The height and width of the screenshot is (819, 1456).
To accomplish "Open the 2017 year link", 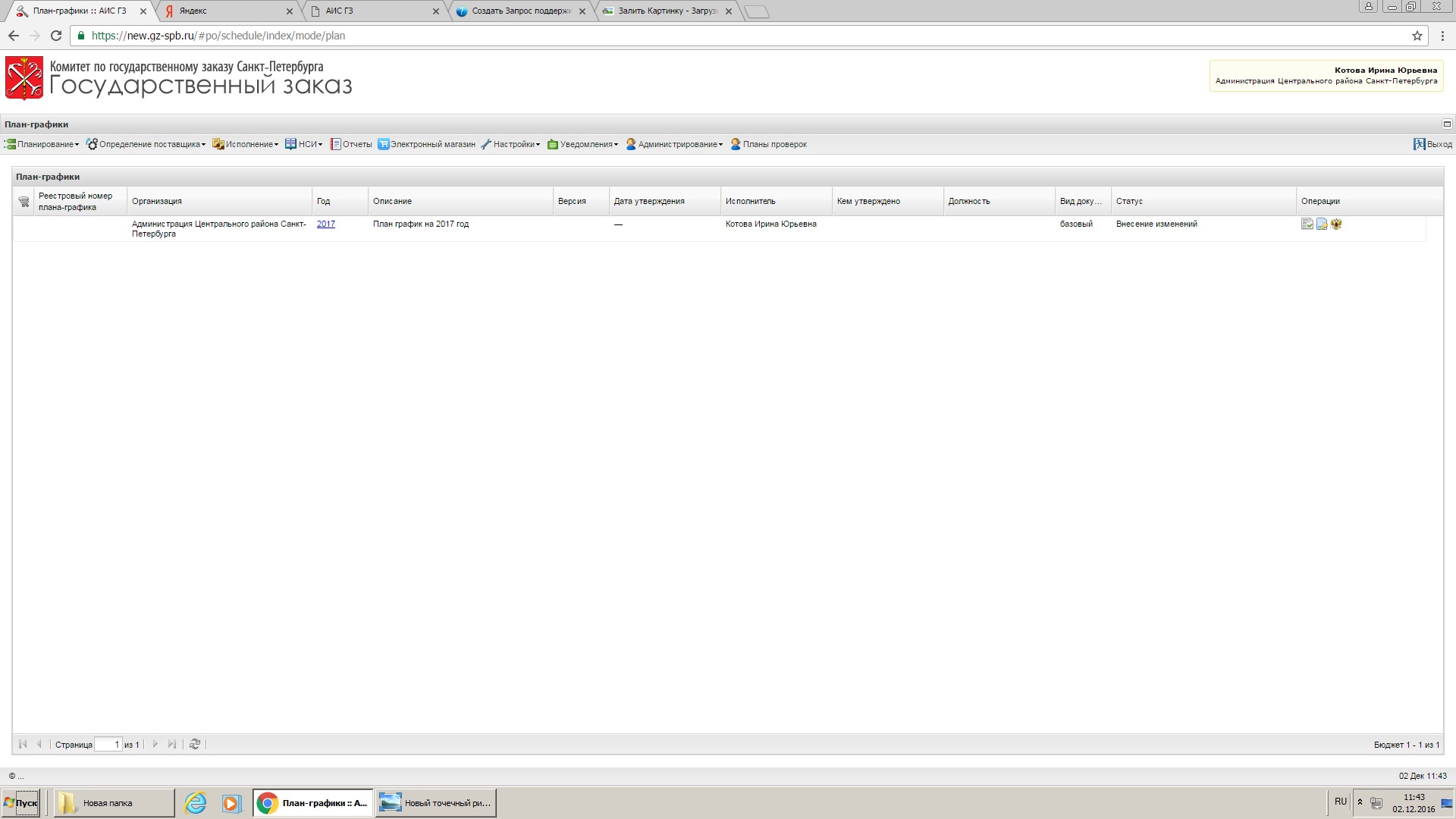I will coord(325,224).
